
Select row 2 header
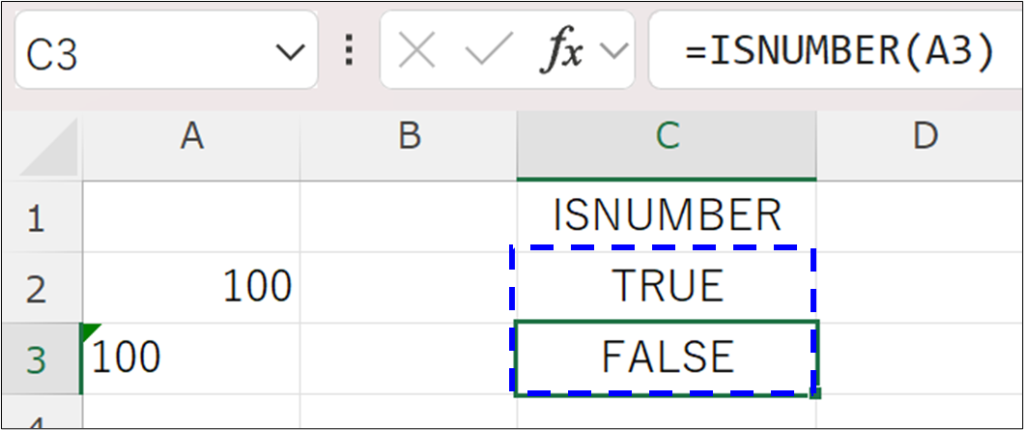click(38, 288)
